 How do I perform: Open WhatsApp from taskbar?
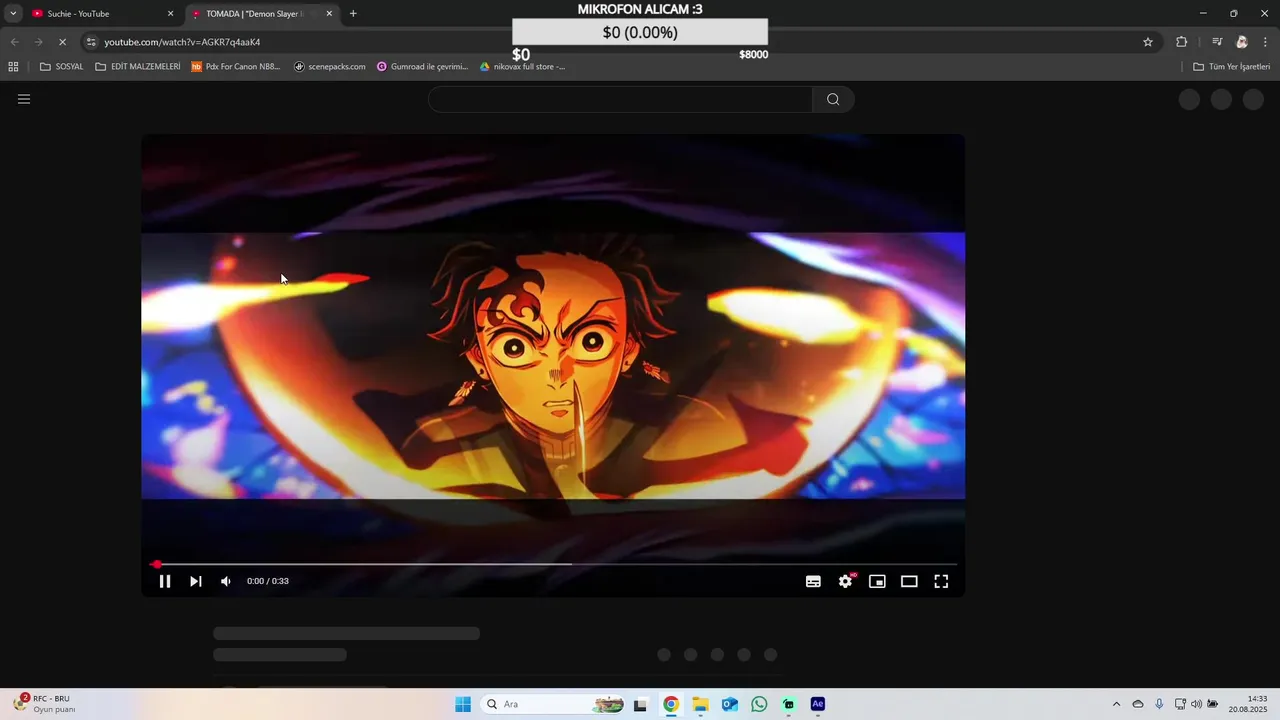point(759,704)
